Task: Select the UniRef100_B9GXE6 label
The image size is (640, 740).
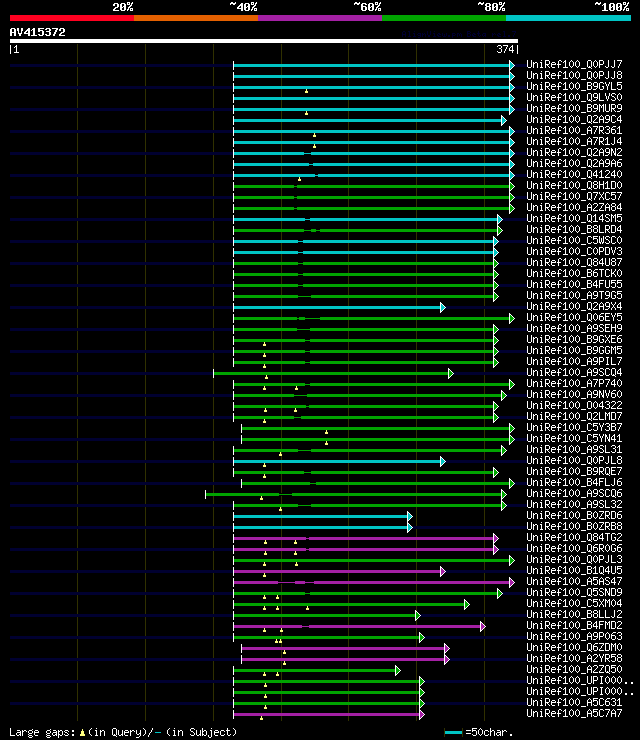Action: point(574,339)
